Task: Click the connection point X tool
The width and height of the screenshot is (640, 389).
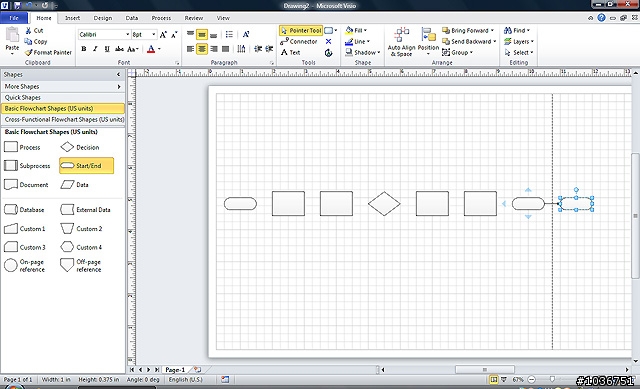Action: click(x=329, y=42)
